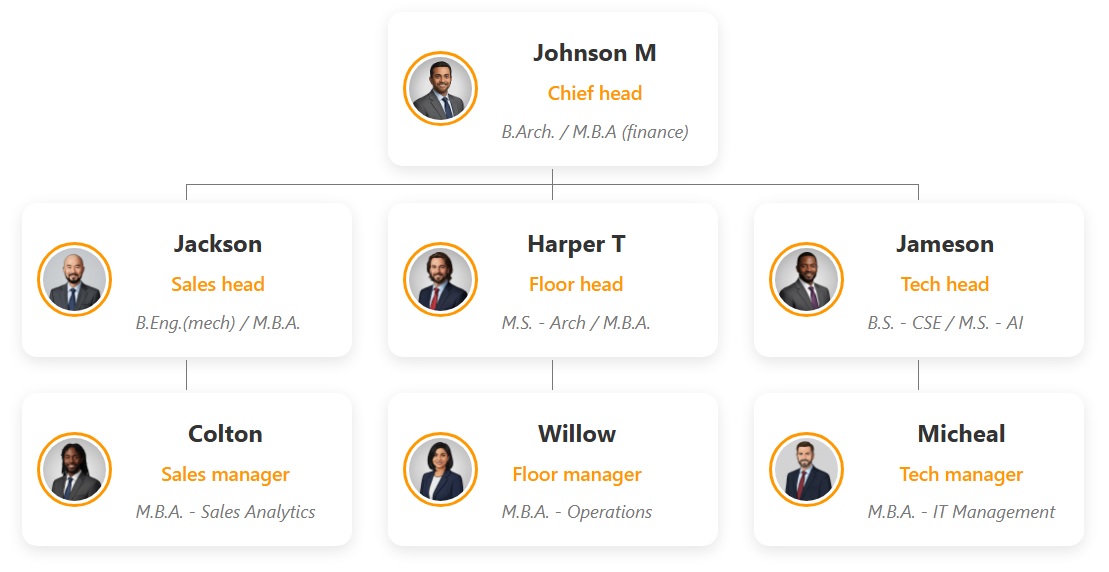Viewport: 1109px width, 572px height.
Task: Click the Floor manager's avatar photo
Action: (440, 470)
